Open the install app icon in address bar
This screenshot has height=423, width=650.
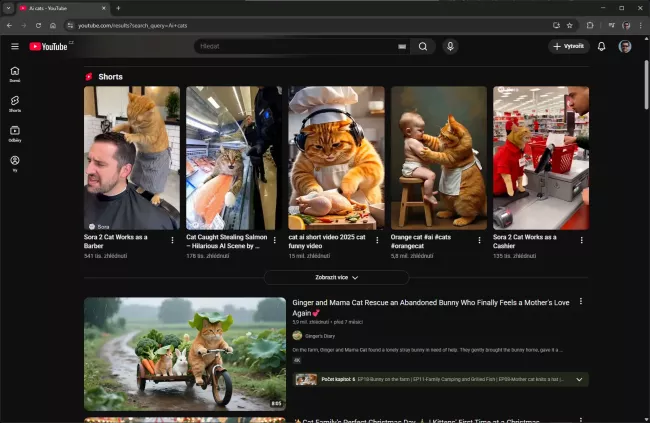[x=556, y=25]
